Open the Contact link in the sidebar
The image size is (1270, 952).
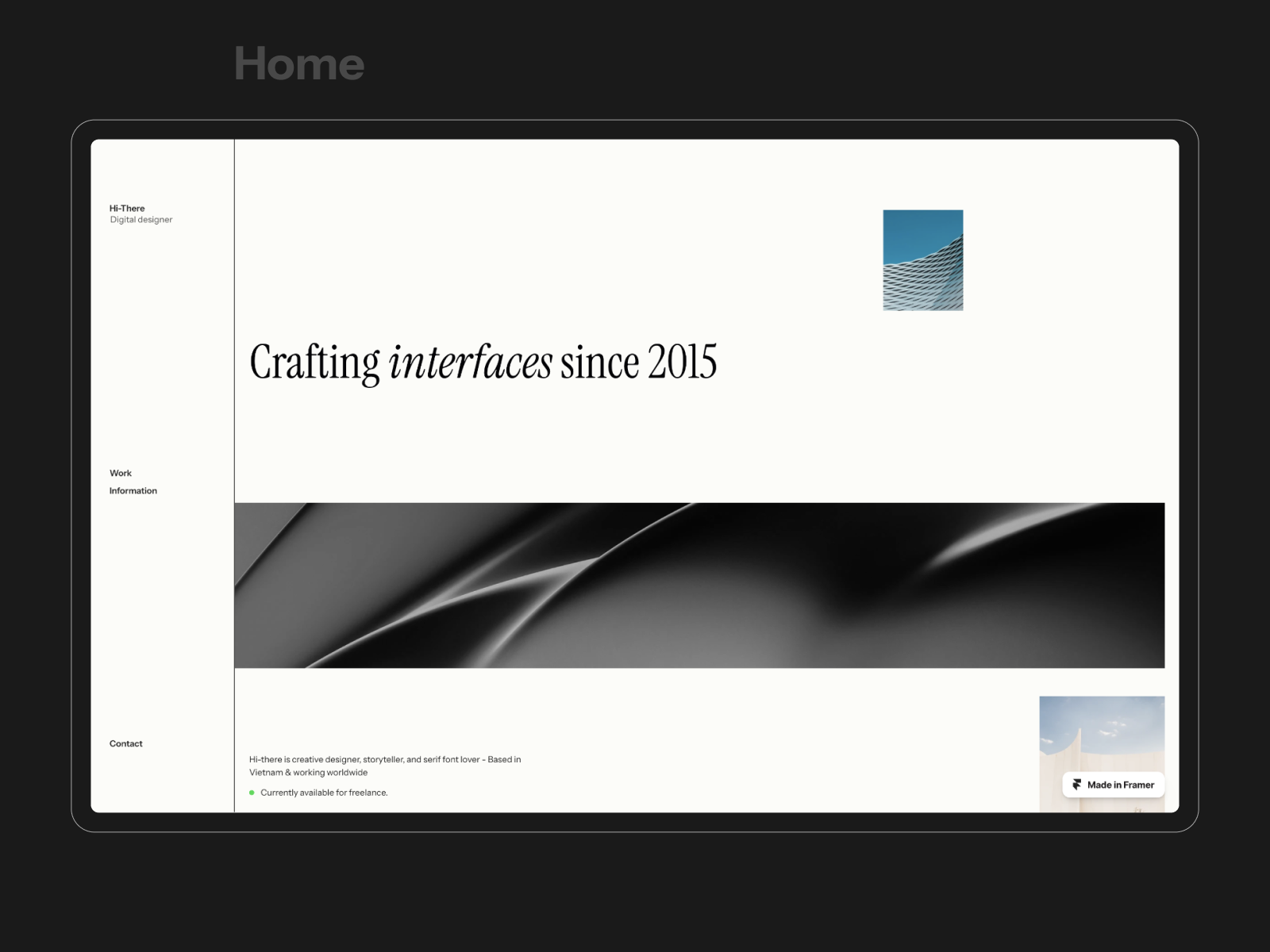click(126, 743)
